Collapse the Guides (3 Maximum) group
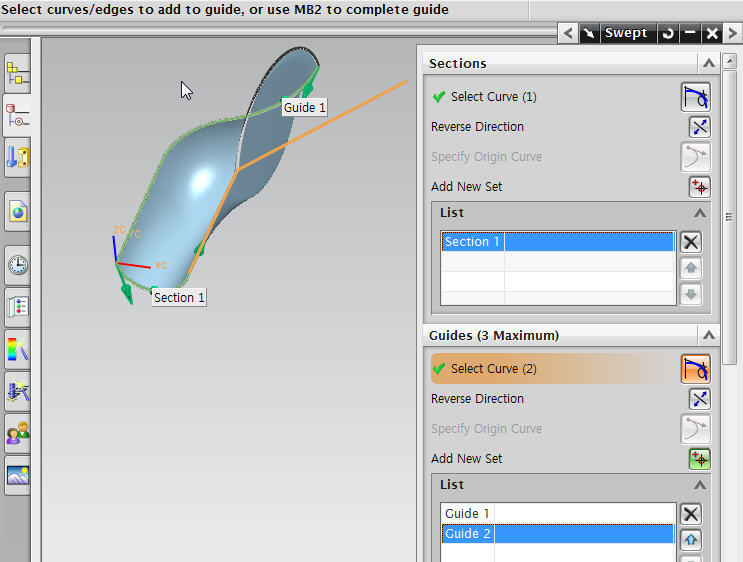 [709, 335]
